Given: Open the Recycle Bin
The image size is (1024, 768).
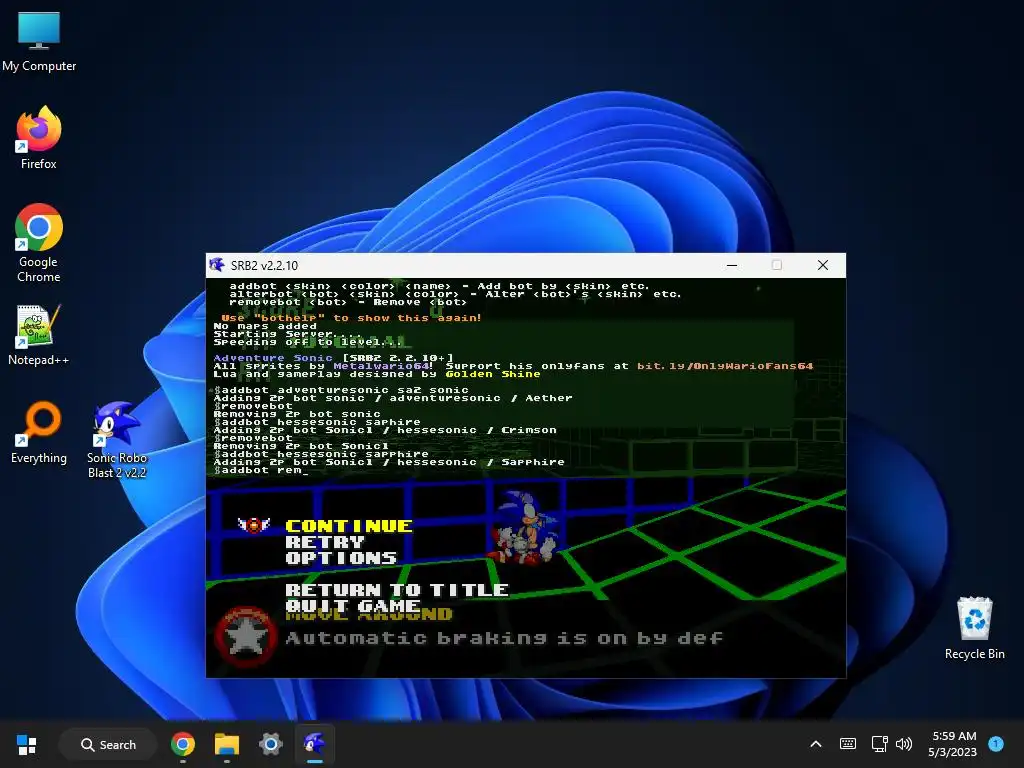Looking at the screenshot, I should click(974, 628).
